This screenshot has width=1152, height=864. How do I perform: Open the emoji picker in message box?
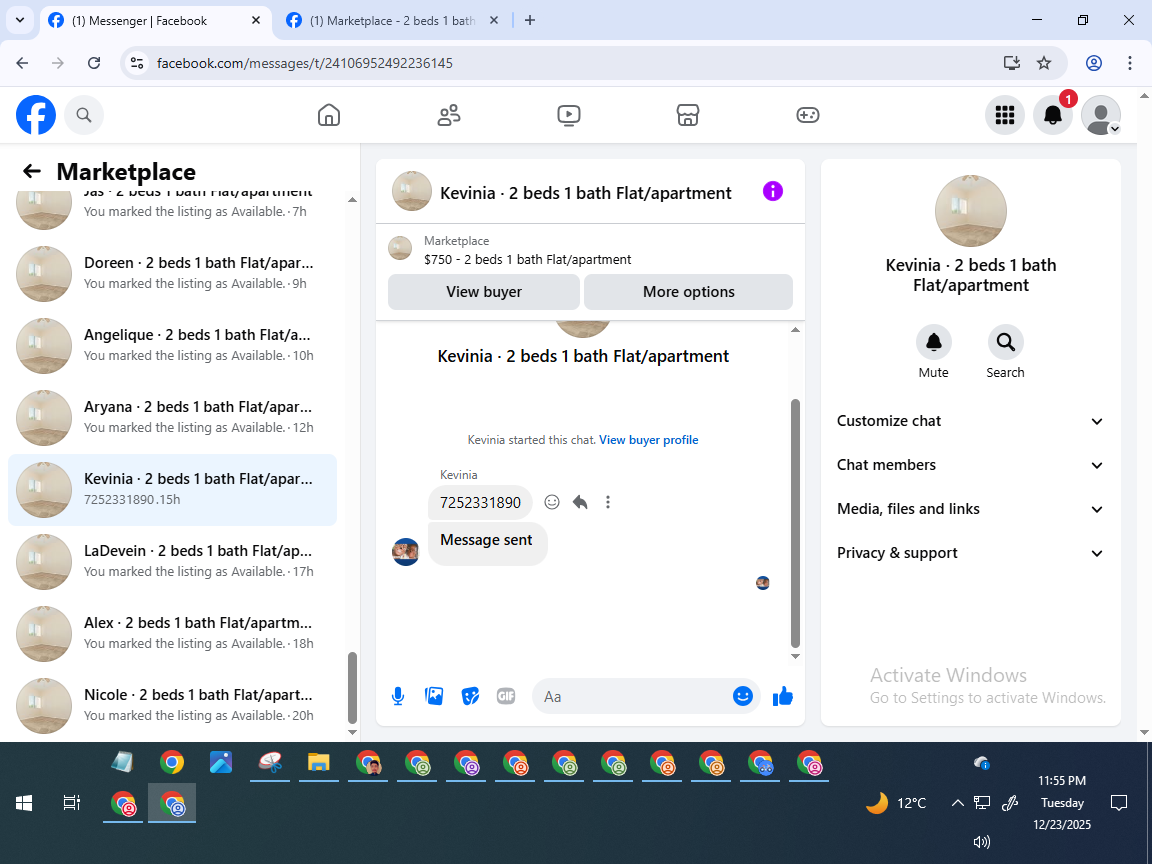[x=743, y=696]
